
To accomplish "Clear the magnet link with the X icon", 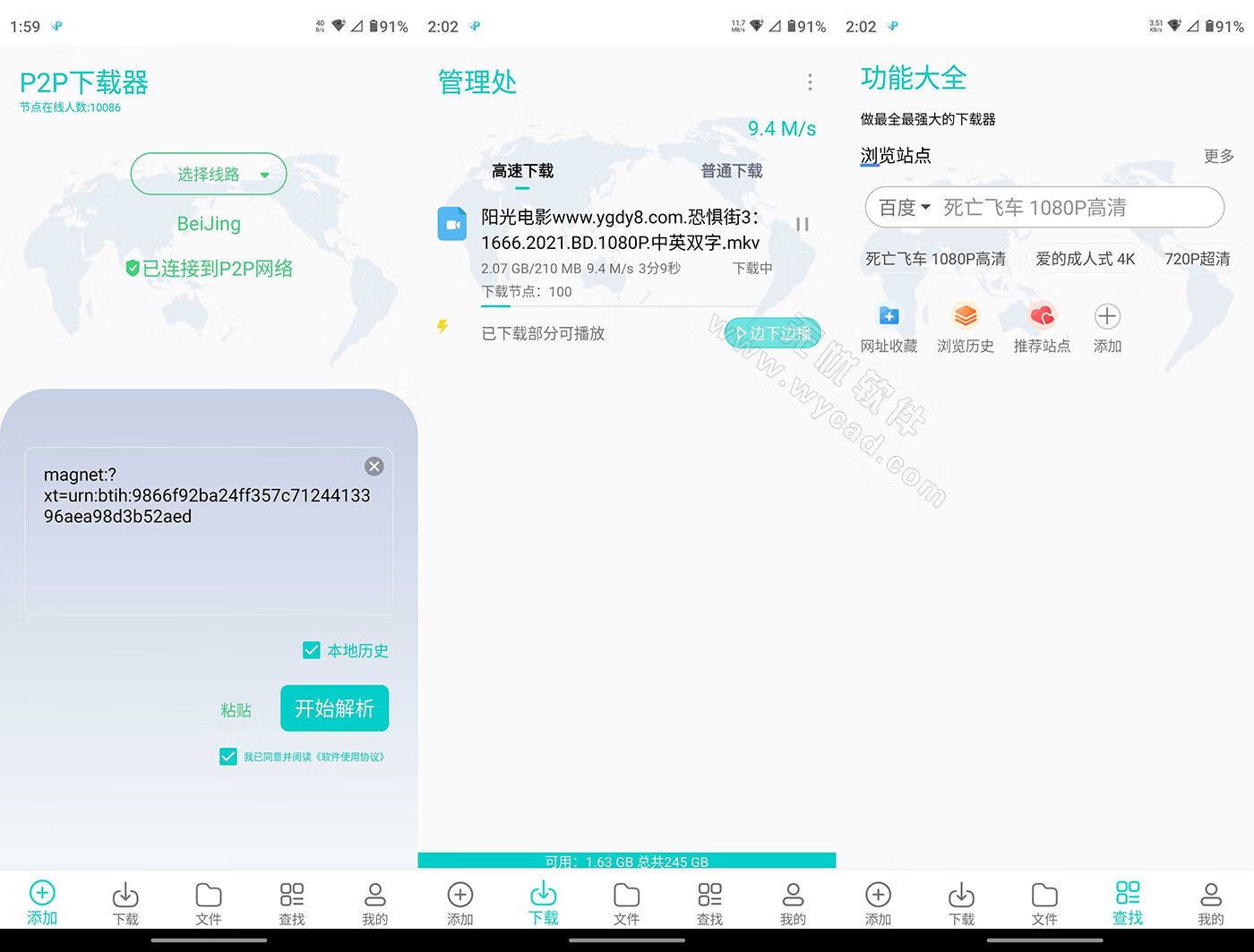I will tap(374, 466).
